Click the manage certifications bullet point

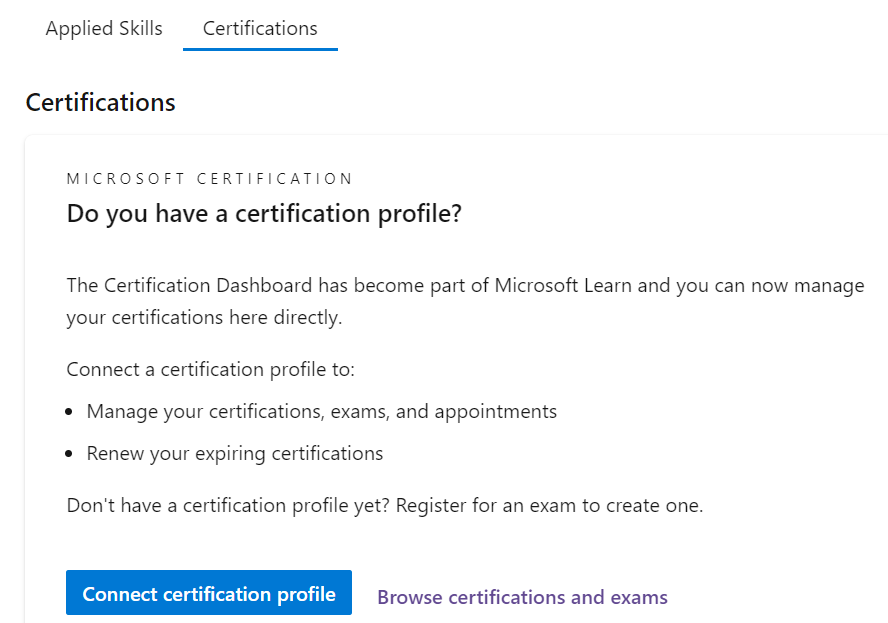(321, 411)
